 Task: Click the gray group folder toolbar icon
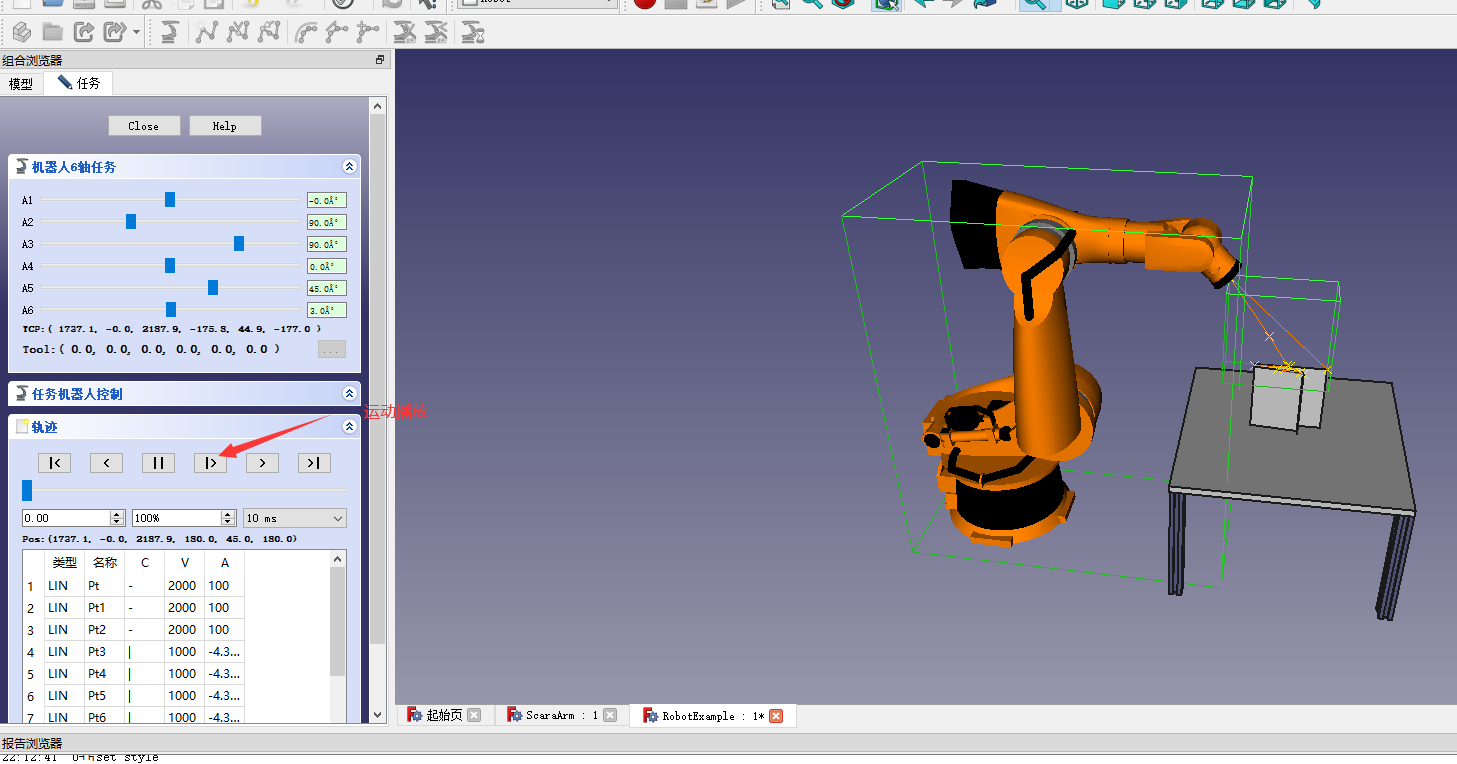(x=52, y=32)
